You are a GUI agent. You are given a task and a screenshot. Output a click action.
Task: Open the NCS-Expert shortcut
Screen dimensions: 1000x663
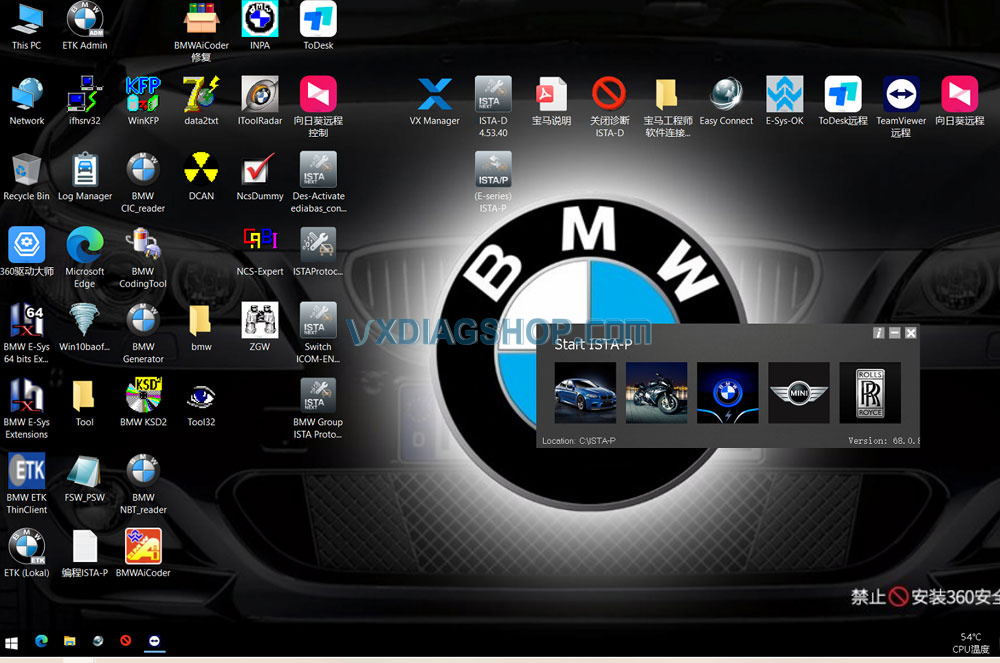point(260,246)
